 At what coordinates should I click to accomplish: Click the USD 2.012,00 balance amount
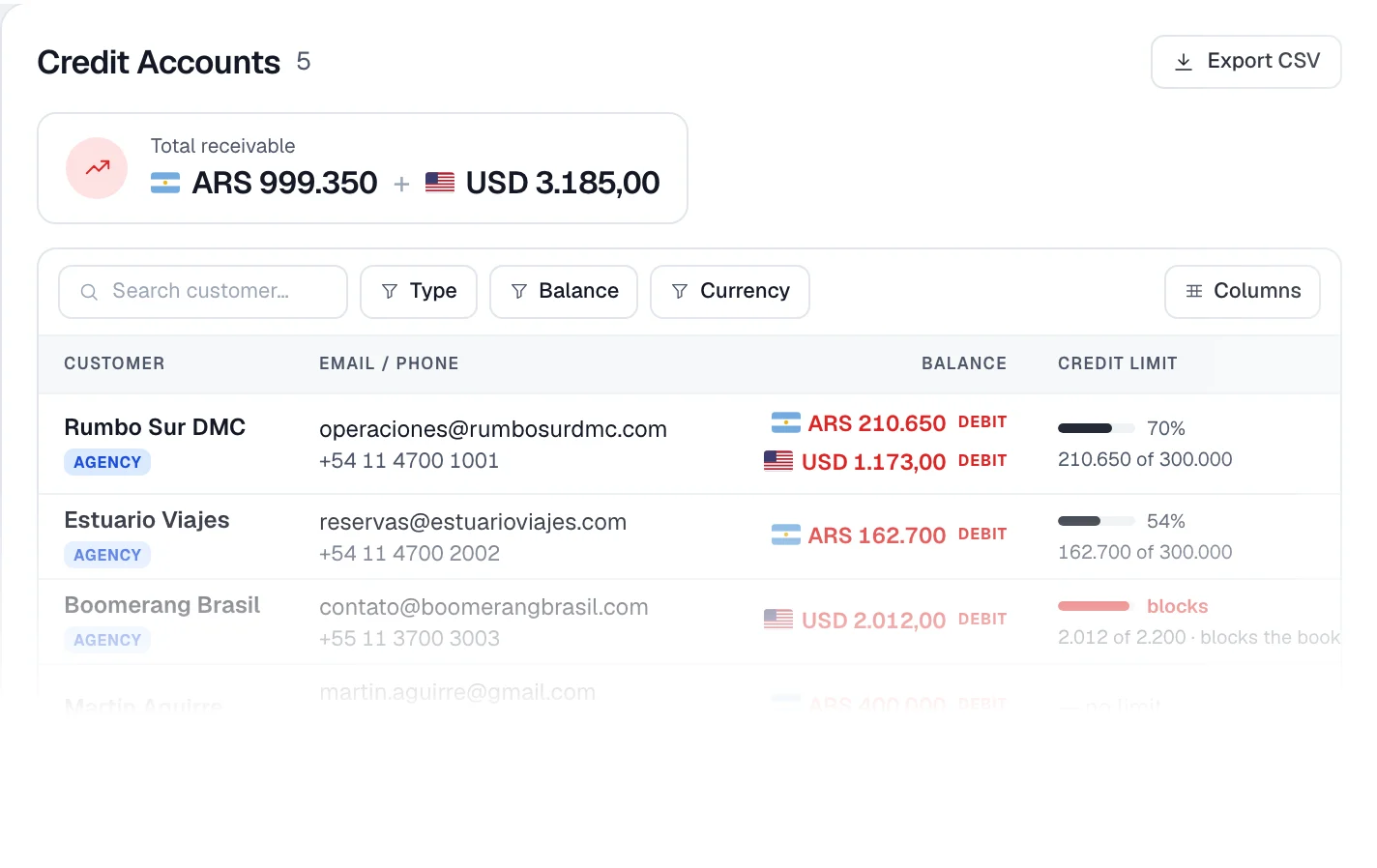[874, 621]
